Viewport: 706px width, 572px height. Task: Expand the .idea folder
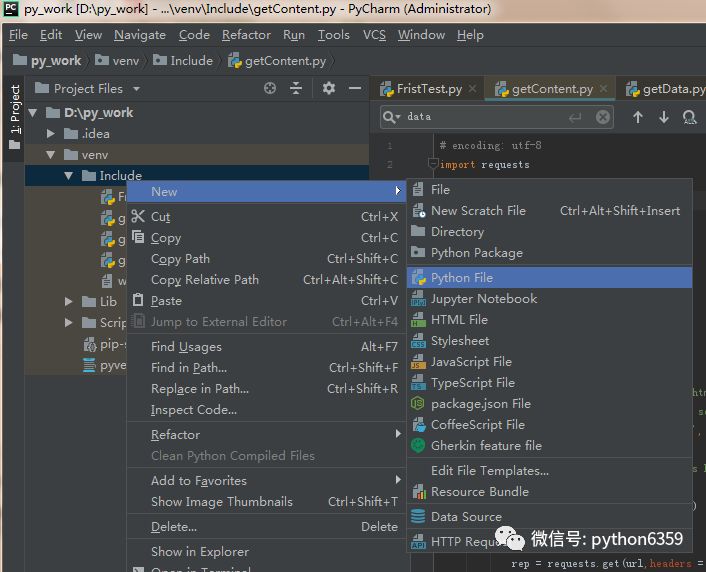point(50,134)
